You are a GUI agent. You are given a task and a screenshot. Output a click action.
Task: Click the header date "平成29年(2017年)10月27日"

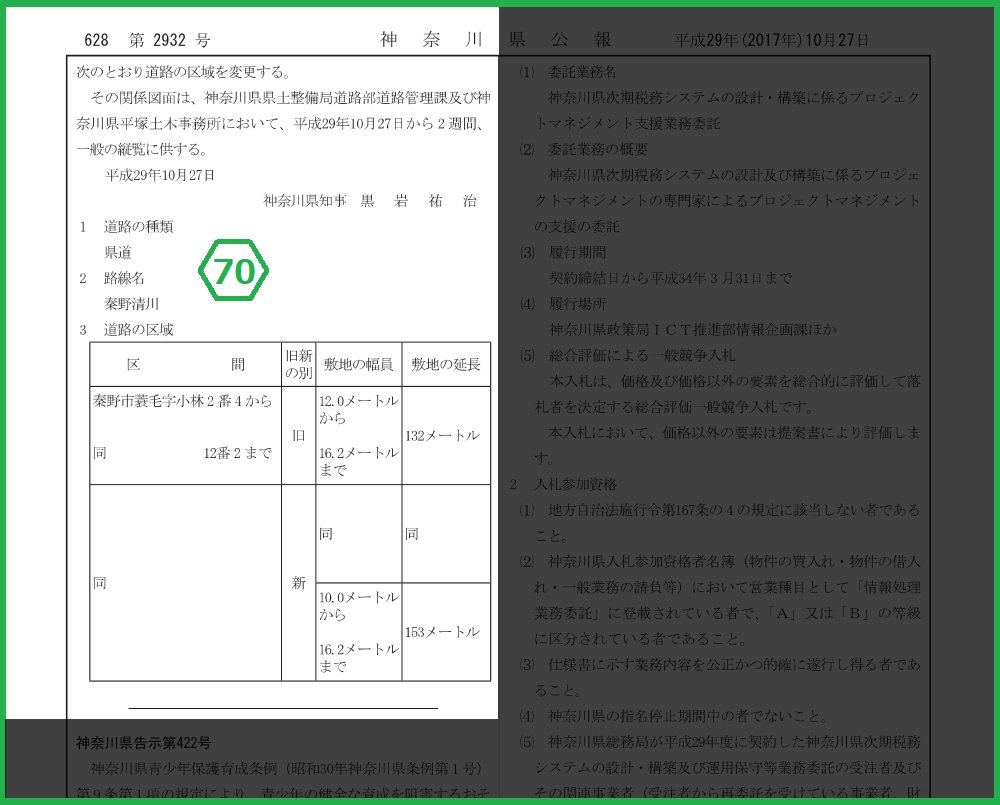click(x=772, y=40)
